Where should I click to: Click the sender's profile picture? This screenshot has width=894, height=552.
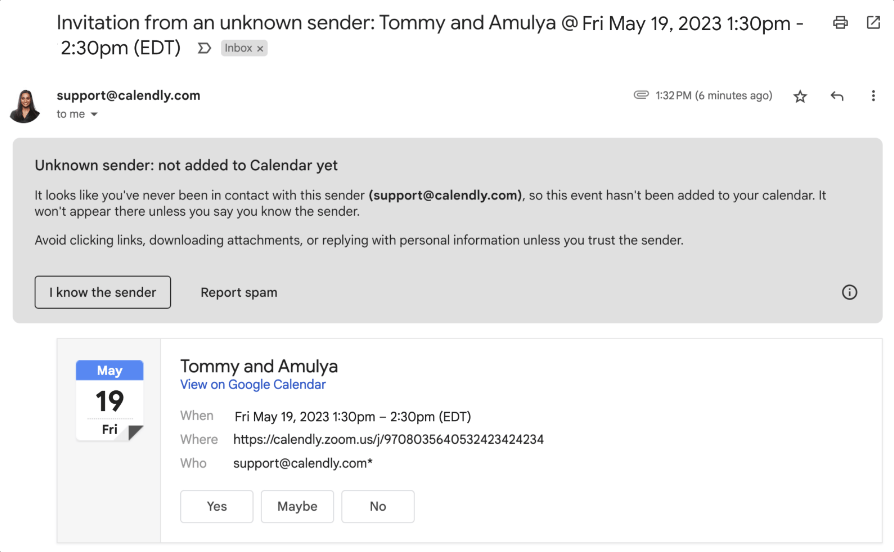point(25,106)
